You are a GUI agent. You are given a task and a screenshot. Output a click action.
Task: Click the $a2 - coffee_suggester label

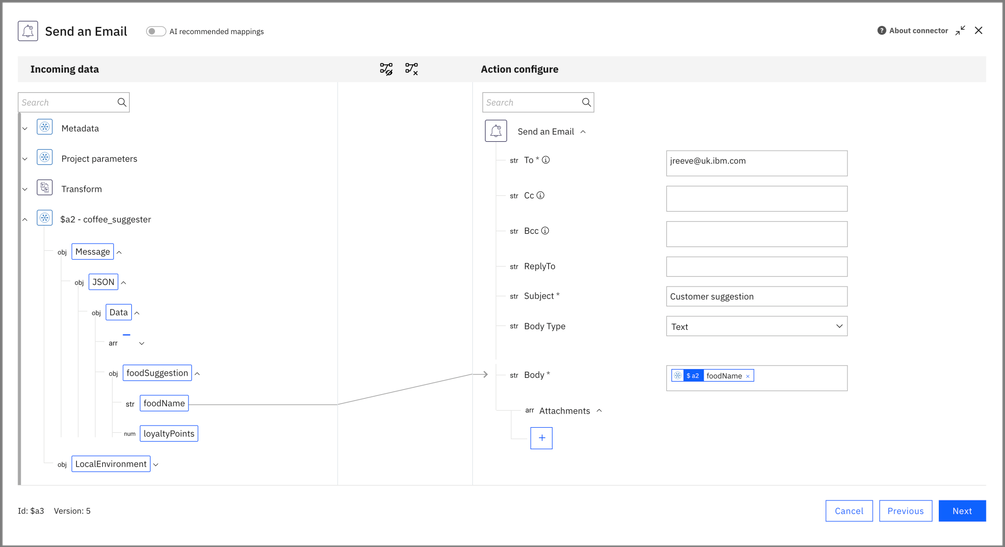[106, 219]
